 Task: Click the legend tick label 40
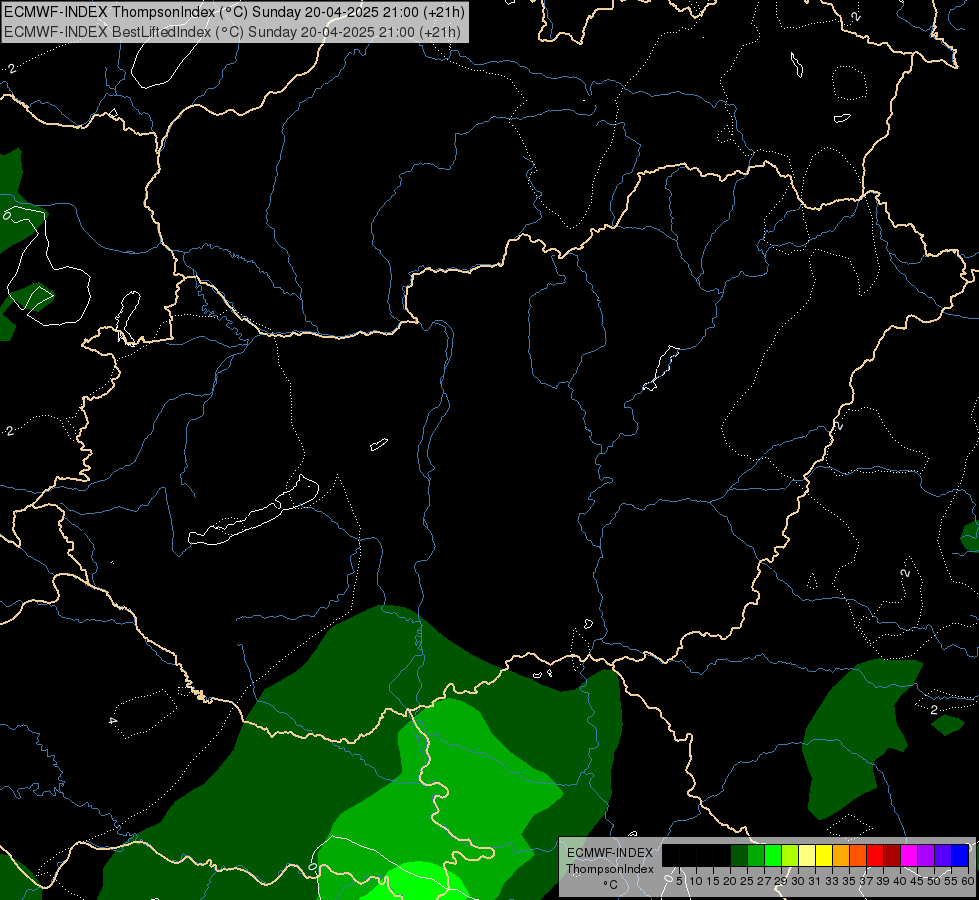tap(899, 881)
